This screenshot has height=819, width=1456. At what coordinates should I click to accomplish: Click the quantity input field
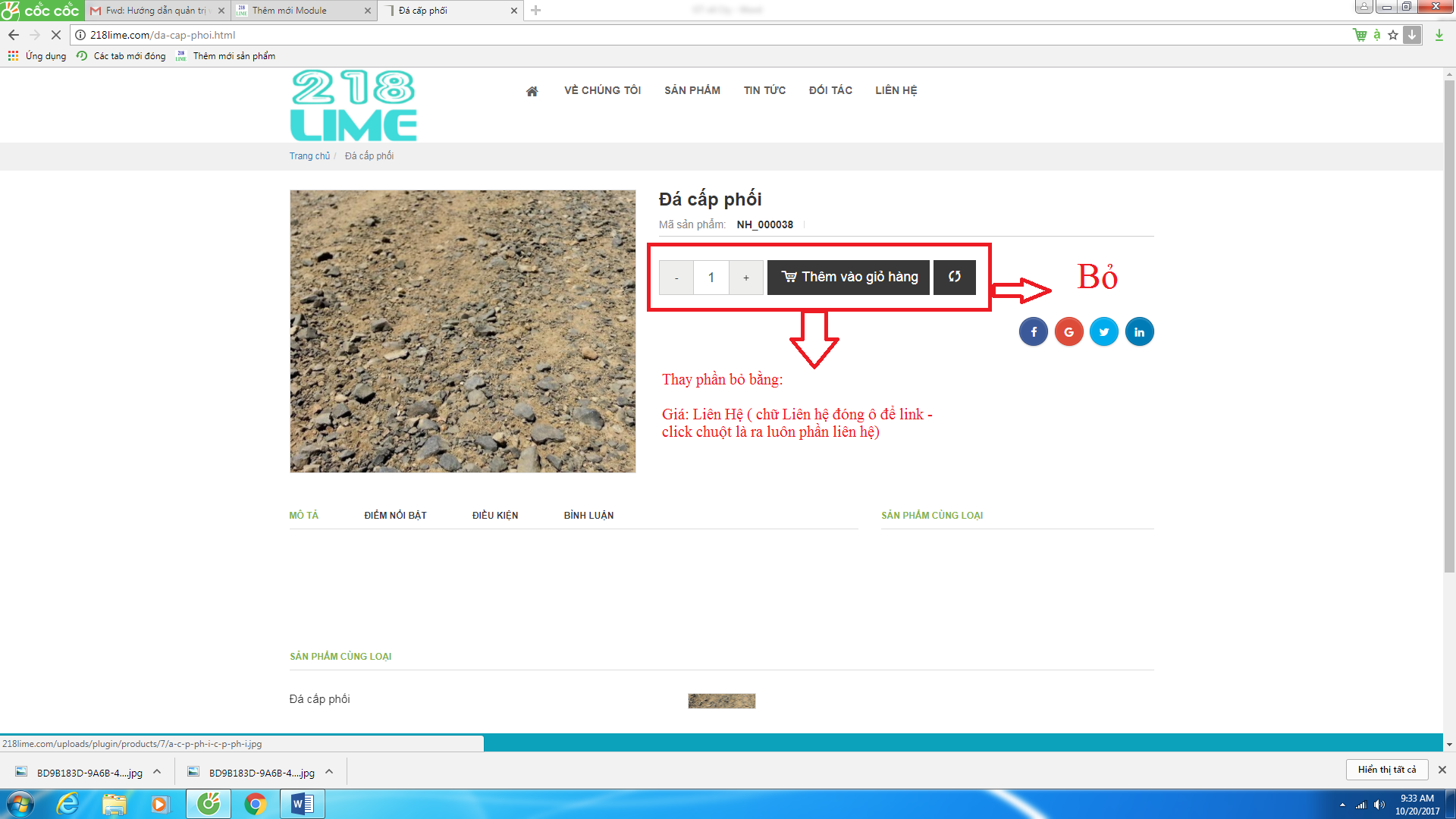[x=711, y=278]
